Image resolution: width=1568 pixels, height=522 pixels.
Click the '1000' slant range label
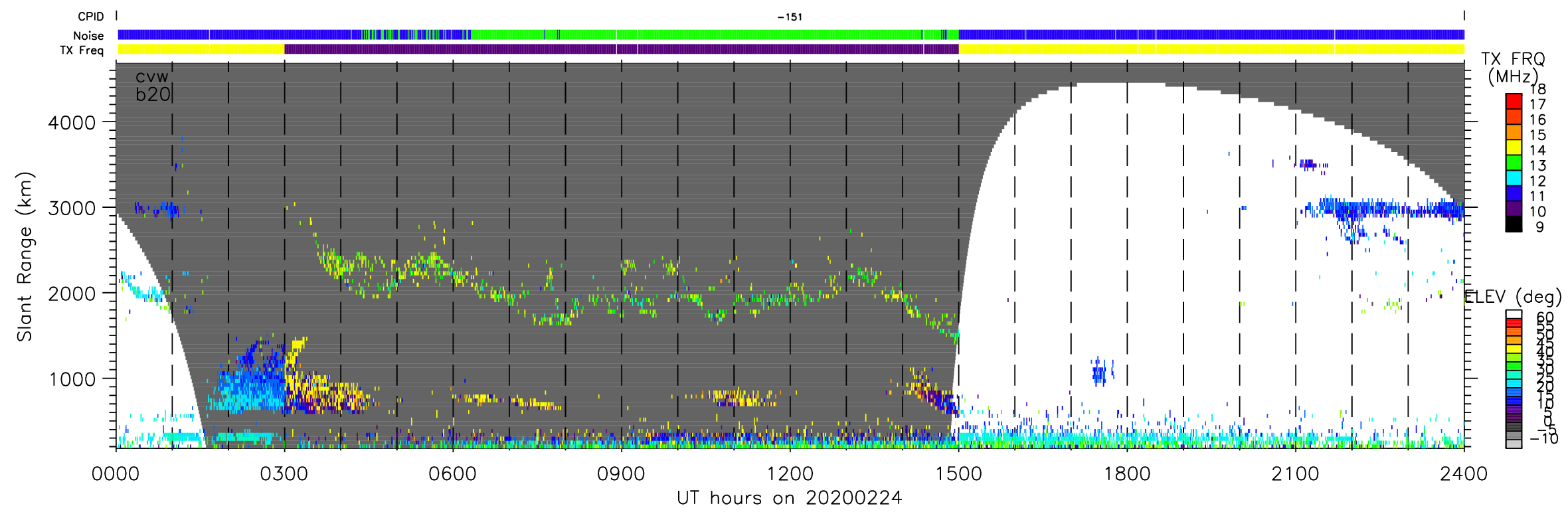(72, 380)
